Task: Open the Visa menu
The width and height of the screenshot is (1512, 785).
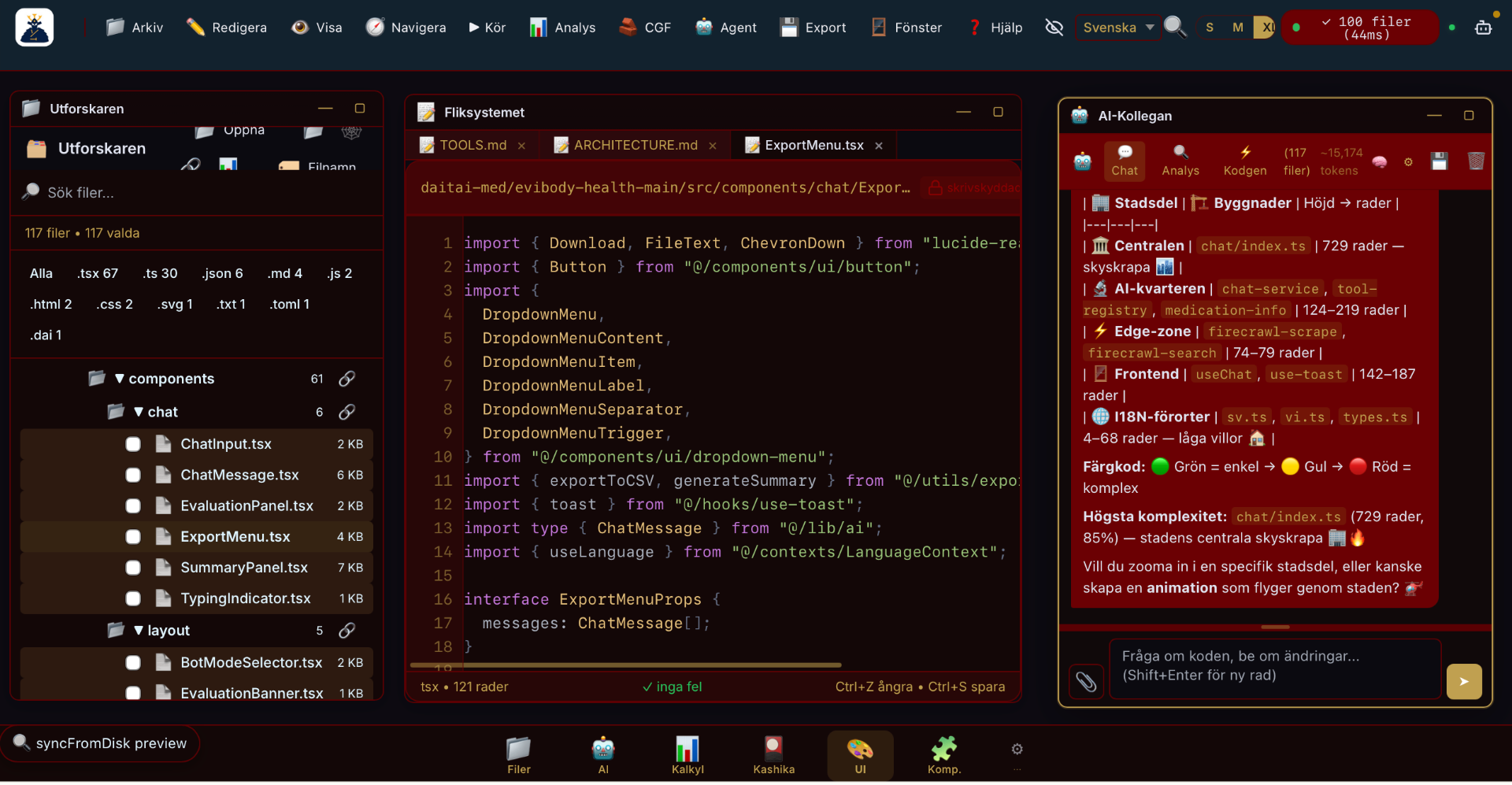Action: tap(317, 28)
